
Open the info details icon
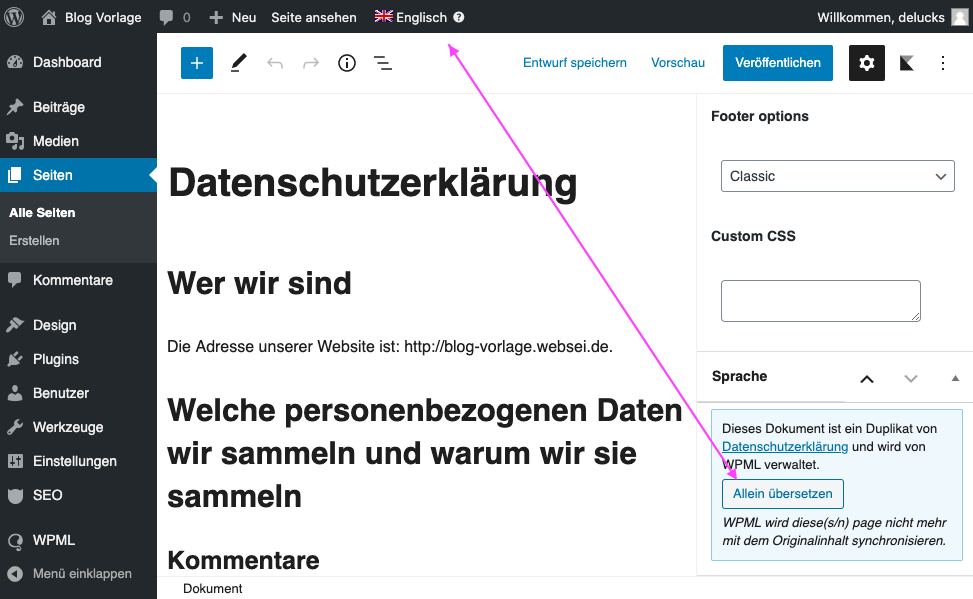tap(347, 63)
